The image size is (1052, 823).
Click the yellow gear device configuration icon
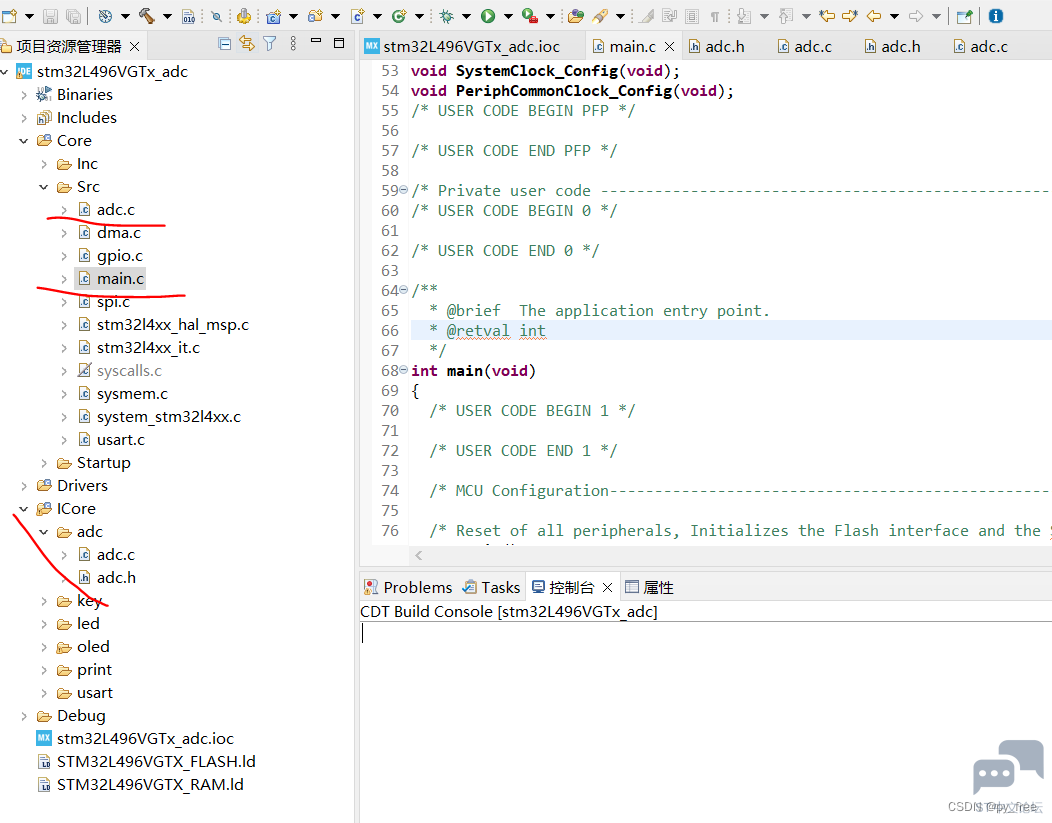[244, 15]
